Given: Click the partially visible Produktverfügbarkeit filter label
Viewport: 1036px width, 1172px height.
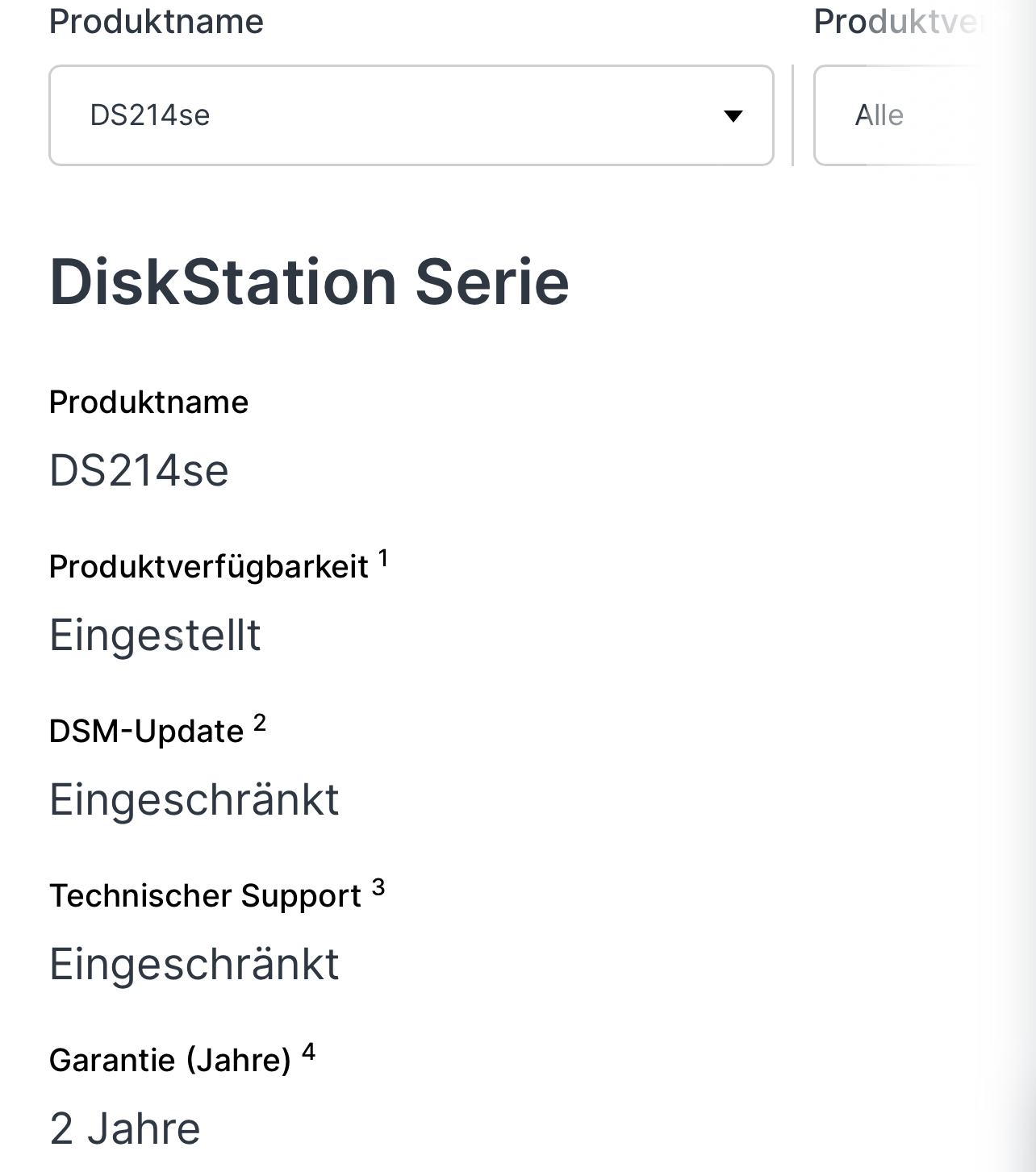Looking at the screenshot, I should coord(900,22).
